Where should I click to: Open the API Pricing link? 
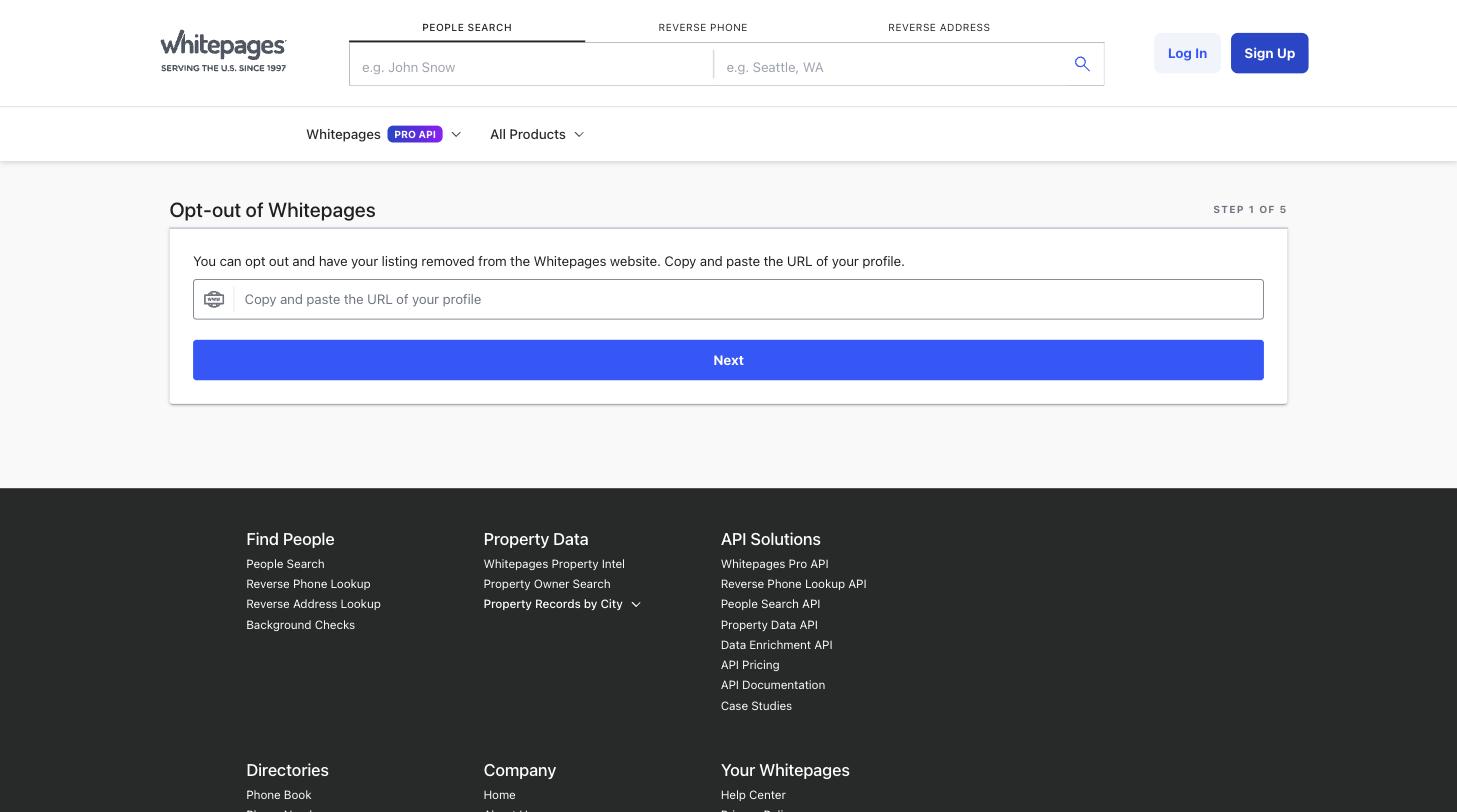click(750, 665)
